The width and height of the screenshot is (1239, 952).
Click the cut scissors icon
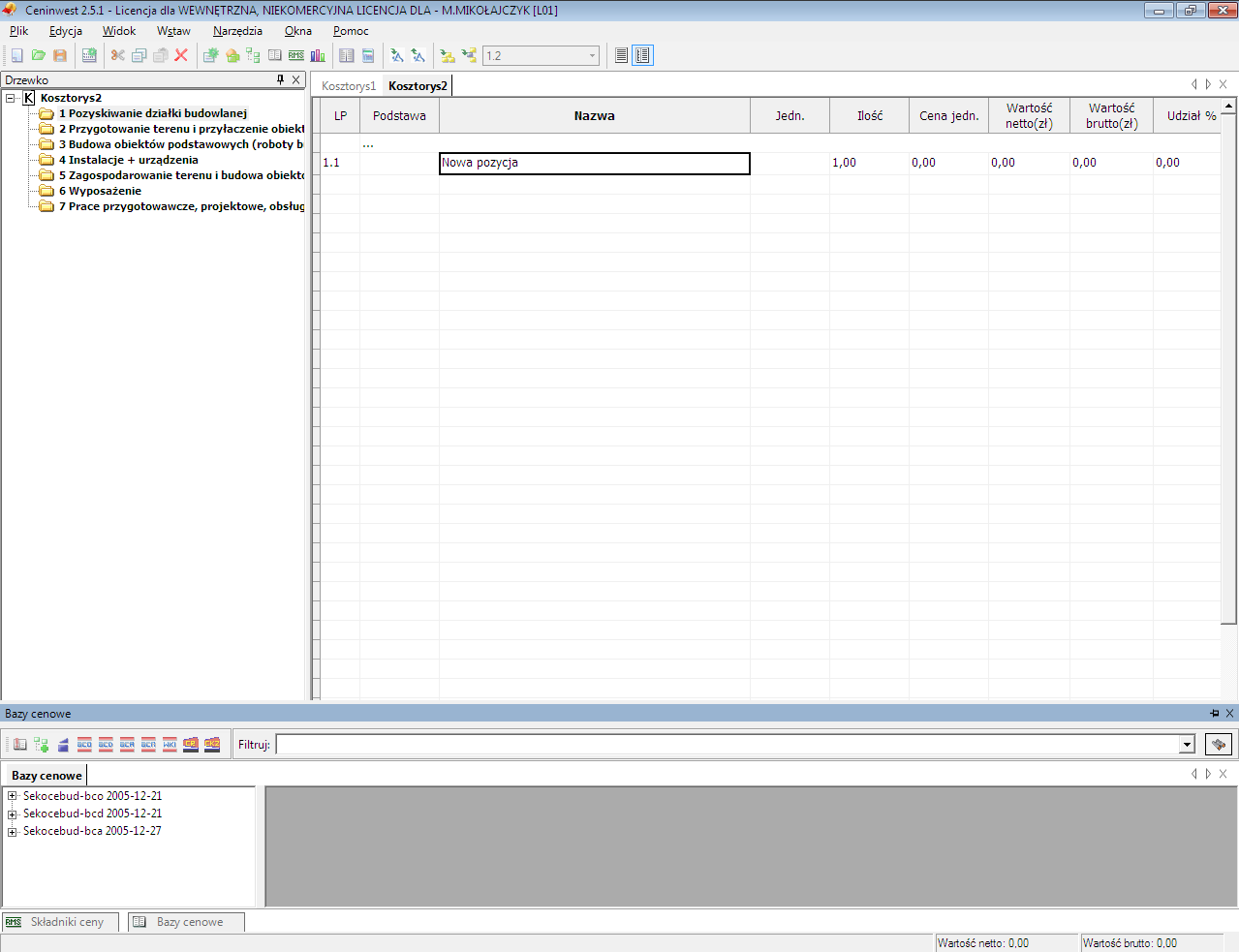coord(118,56)
